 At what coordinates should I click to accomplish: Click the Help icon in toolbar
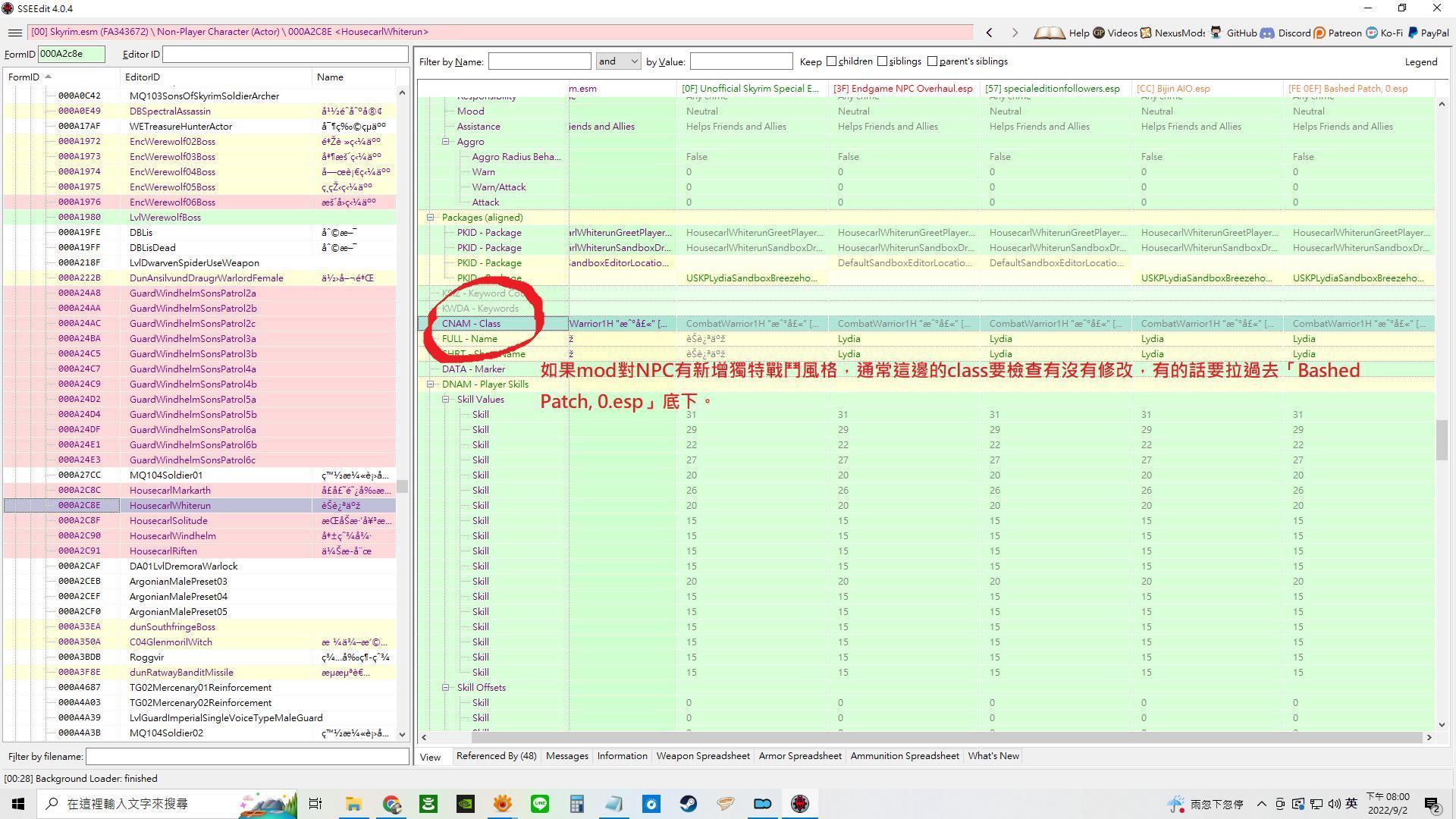1051,32
